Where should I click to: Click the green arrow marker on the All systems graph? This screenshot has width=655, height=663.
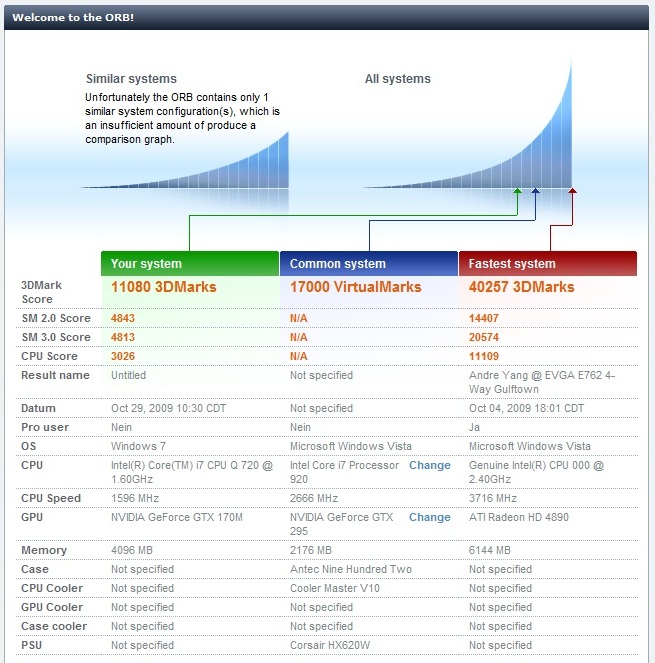coord(517,191)
